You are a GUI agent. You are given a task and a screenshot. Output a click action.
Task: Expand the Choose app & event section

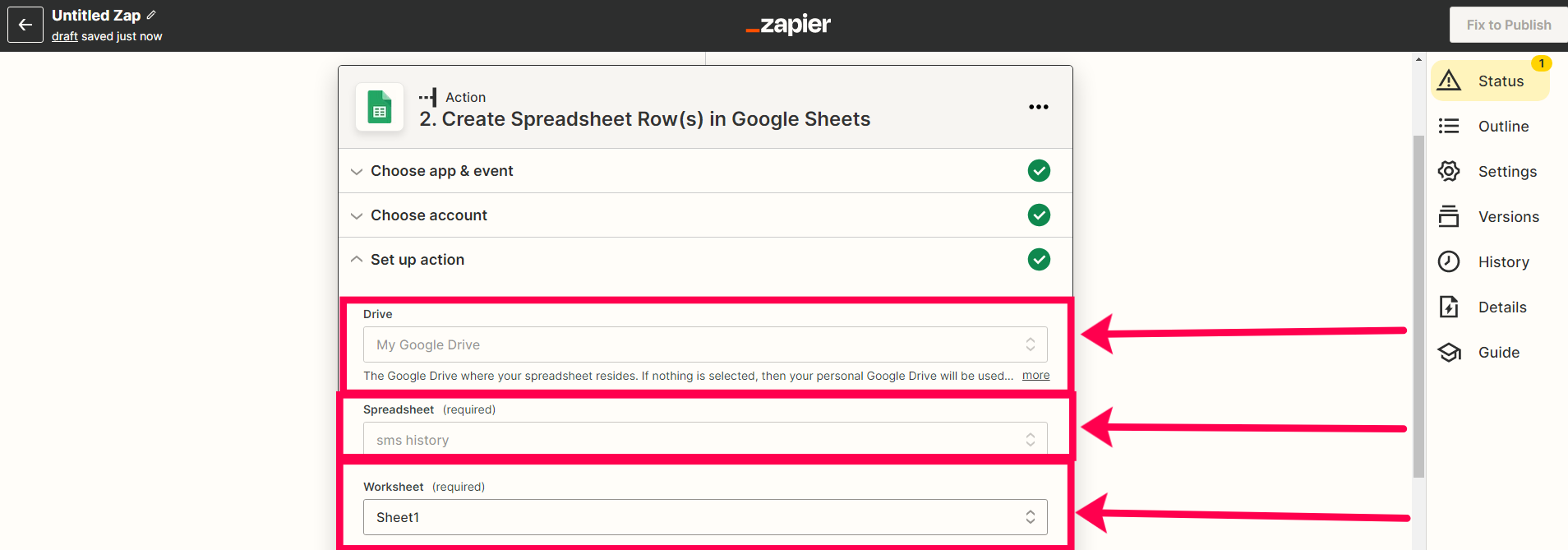(705, 171)
